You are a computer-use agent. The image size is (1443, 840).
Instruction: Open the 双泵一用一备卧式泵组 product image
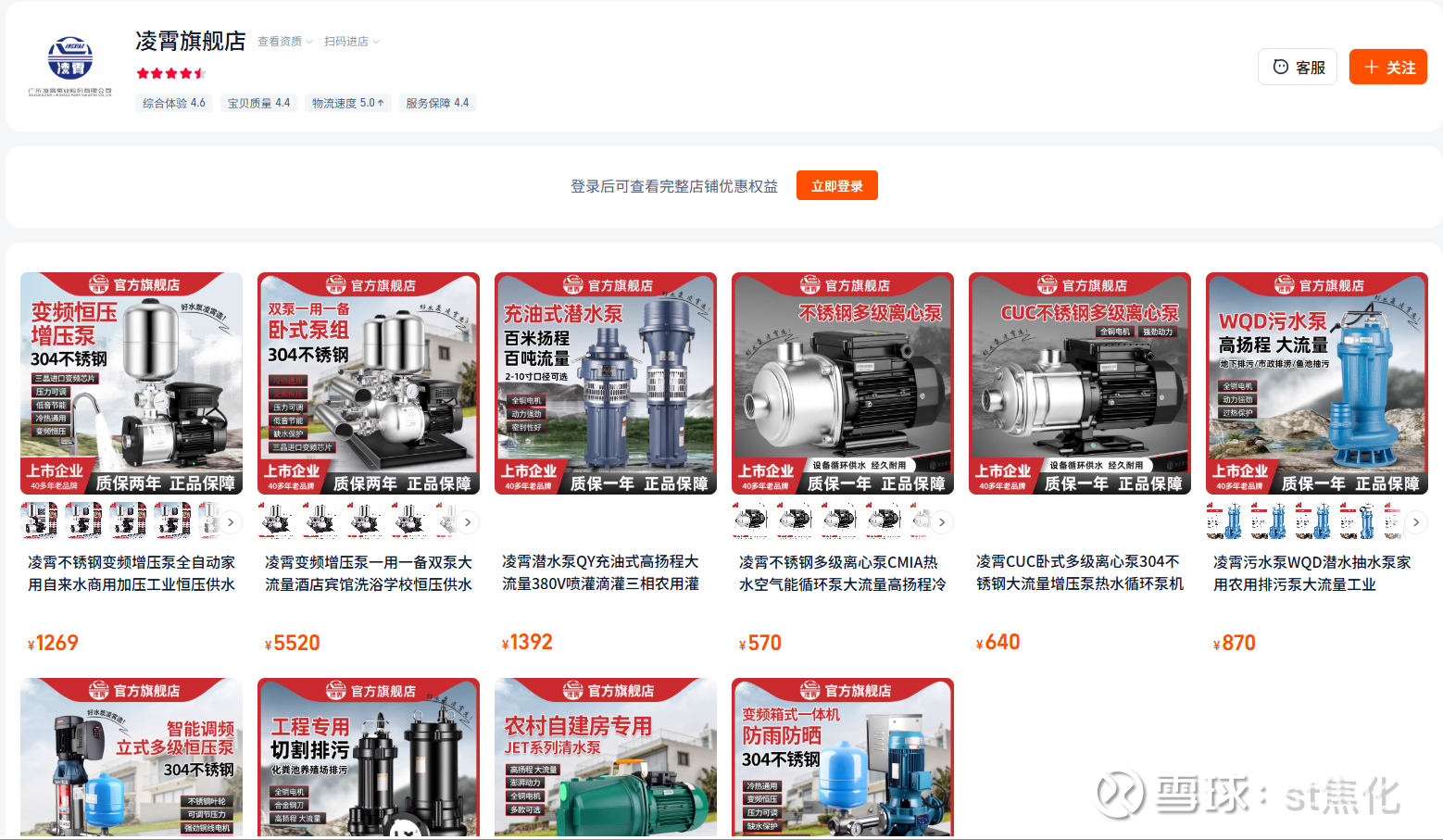pos(369,383)
